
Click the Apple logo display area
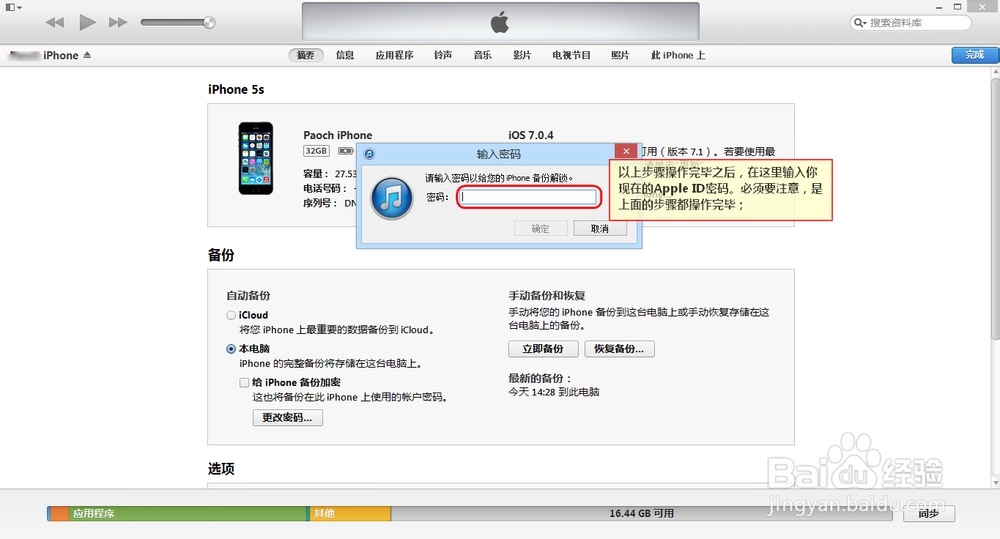[501, 22]
